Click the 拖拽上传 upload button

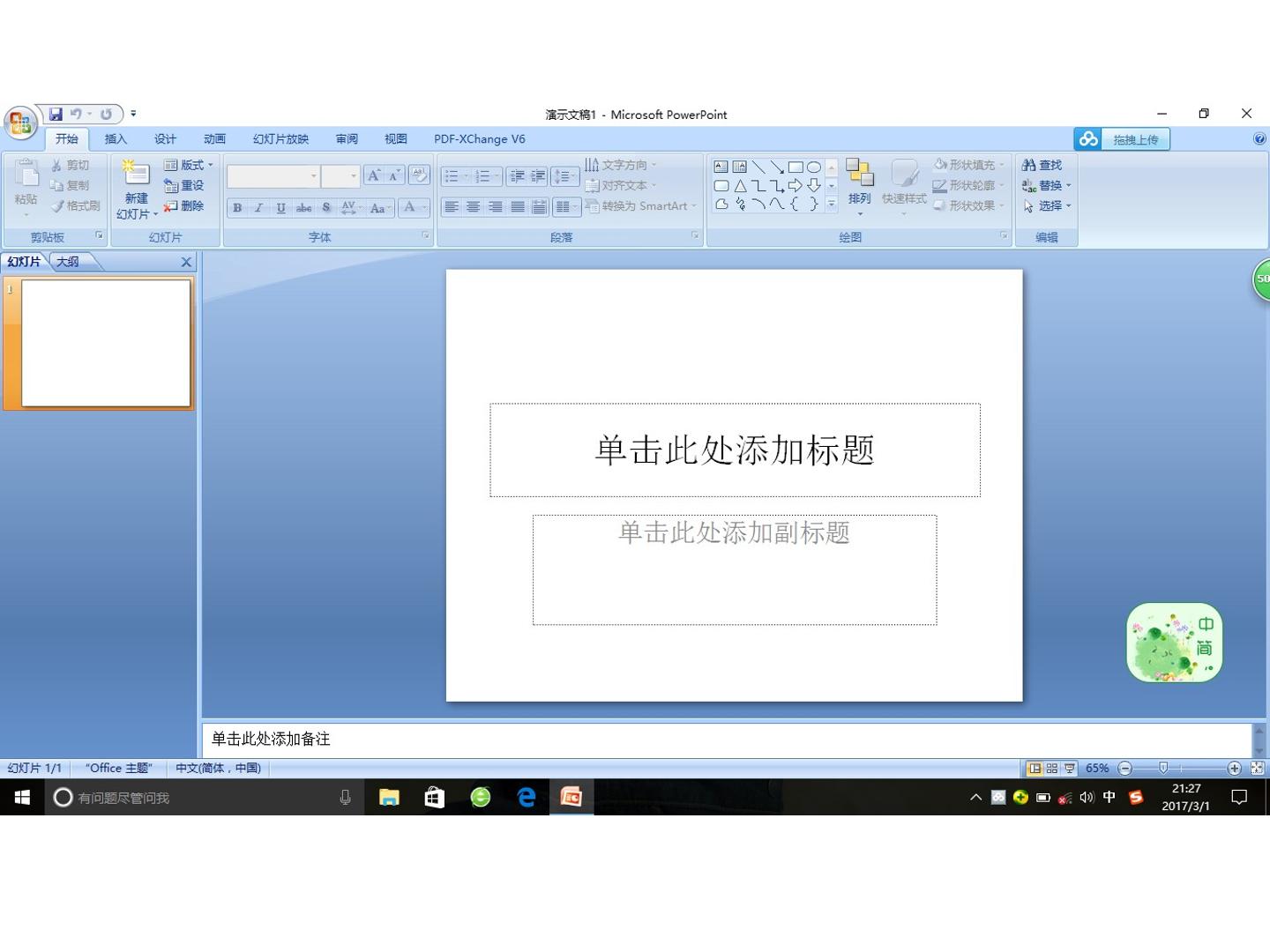point(1122,139)
